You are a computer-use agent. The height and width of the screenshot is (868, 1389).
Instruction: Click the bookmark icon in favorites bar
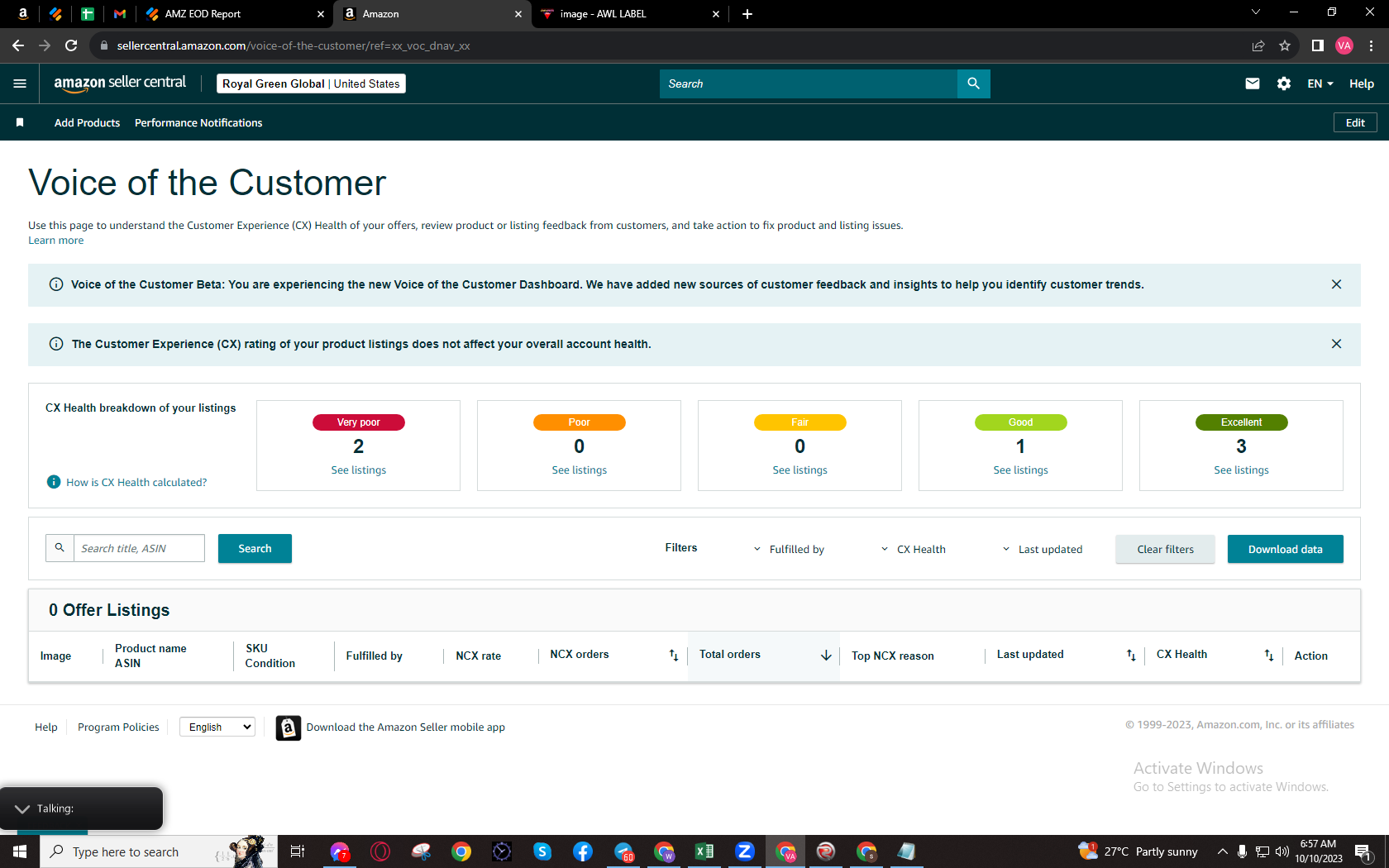click(x=20, y=122)
